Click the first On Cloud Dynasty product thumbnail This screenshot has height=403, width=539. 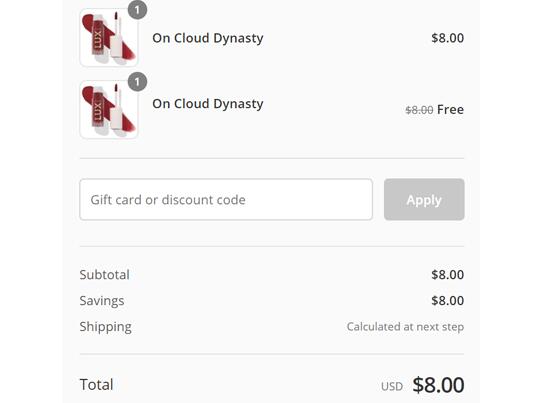click(109, 37)
